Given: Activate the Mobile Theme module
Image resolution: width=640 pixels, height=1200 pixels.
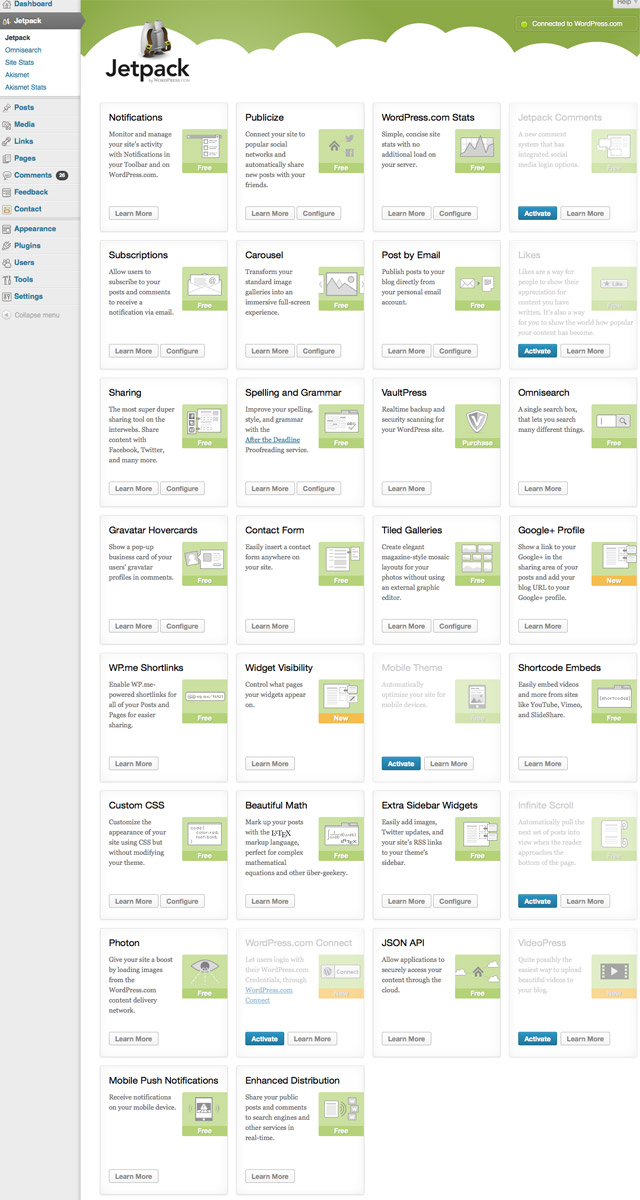Looking at the screenshot, I should tap(401, 764).
